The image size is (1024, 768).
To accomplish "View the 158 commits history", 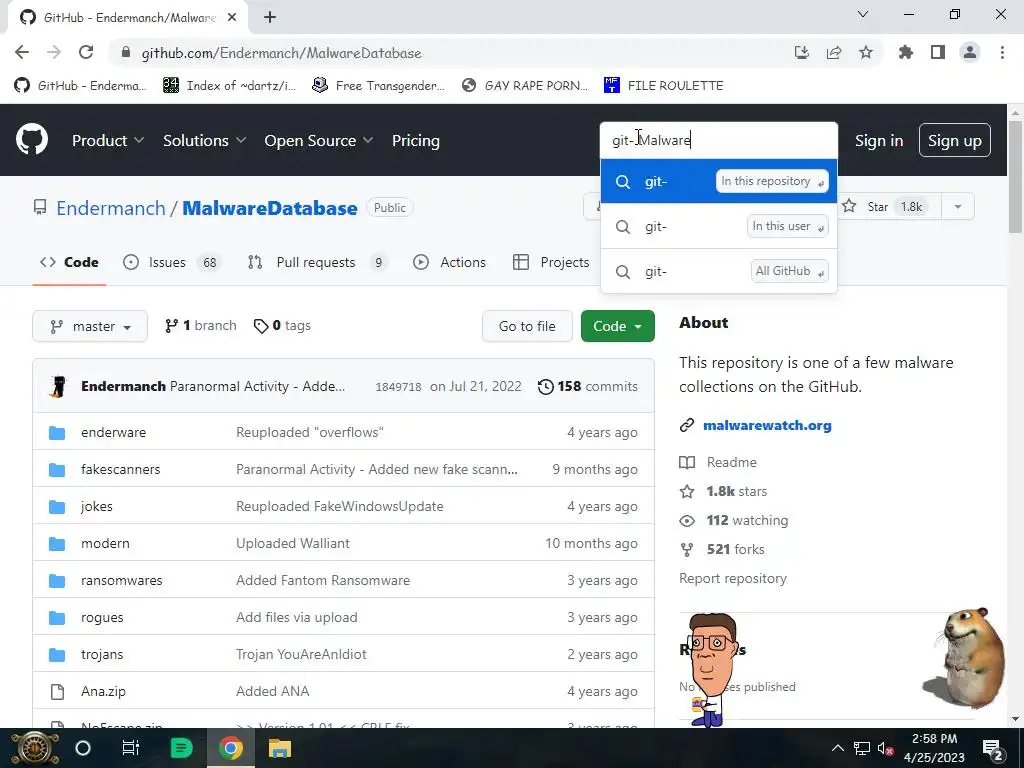I will 588,386.
